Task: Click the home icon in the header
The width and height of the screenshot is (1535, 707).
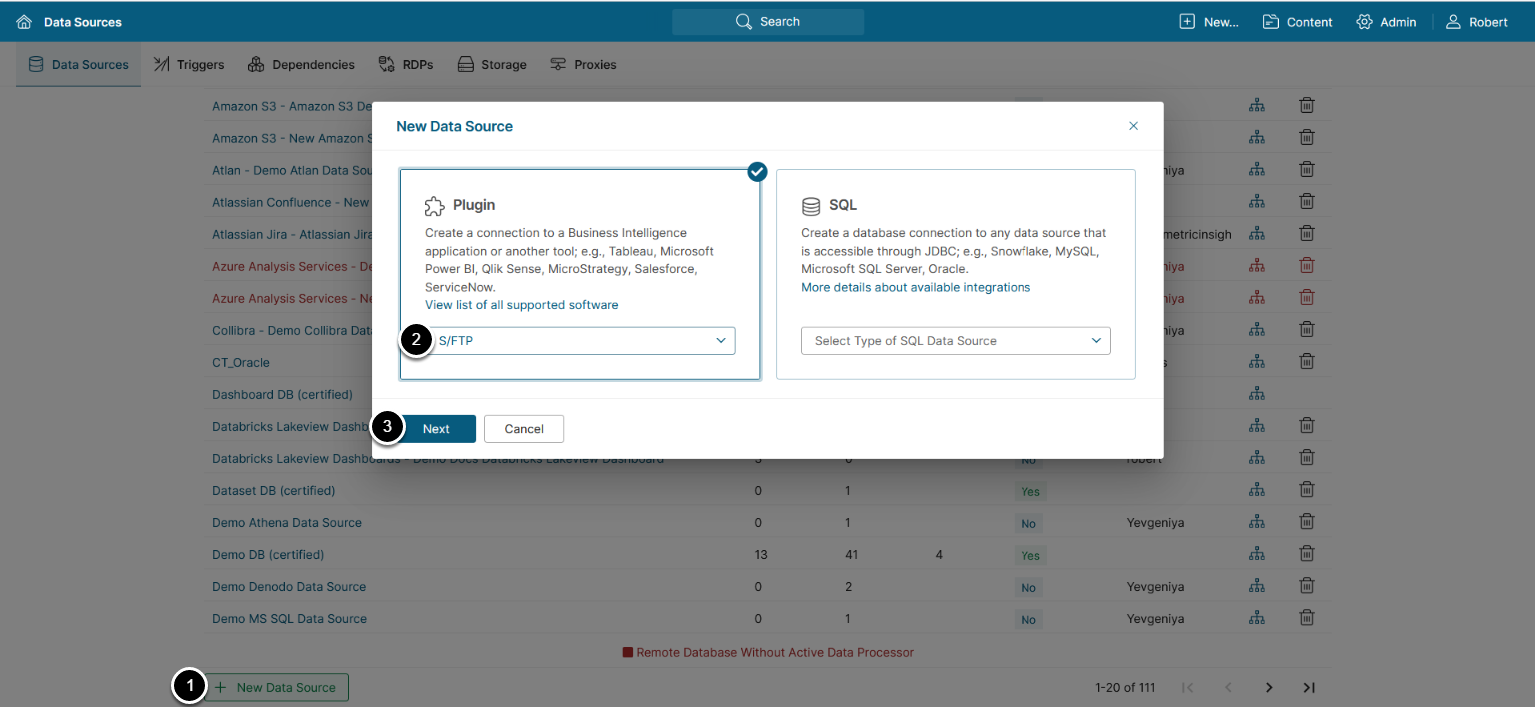Action: pyautogui.click(x=24, y=22)
